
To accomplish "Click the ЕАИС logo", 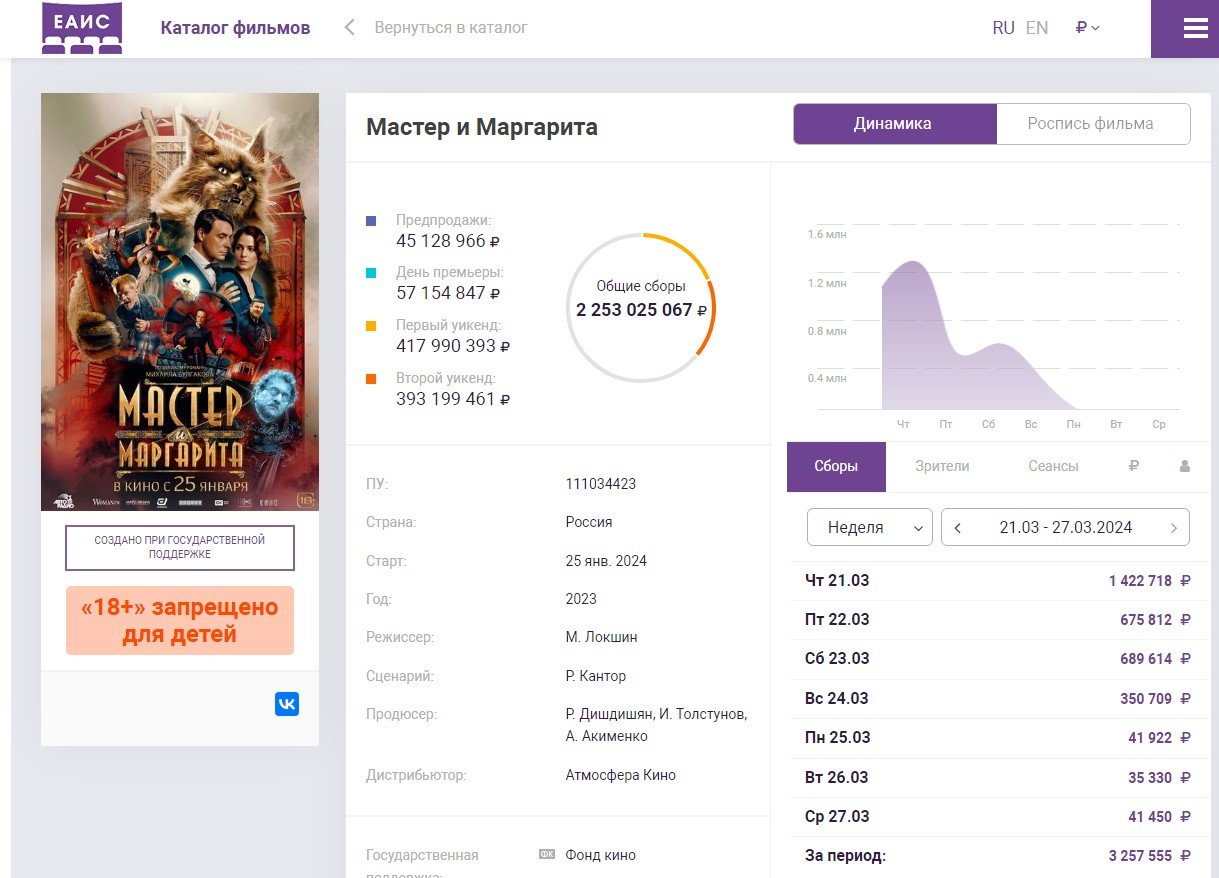I will (x=82, y=28).
